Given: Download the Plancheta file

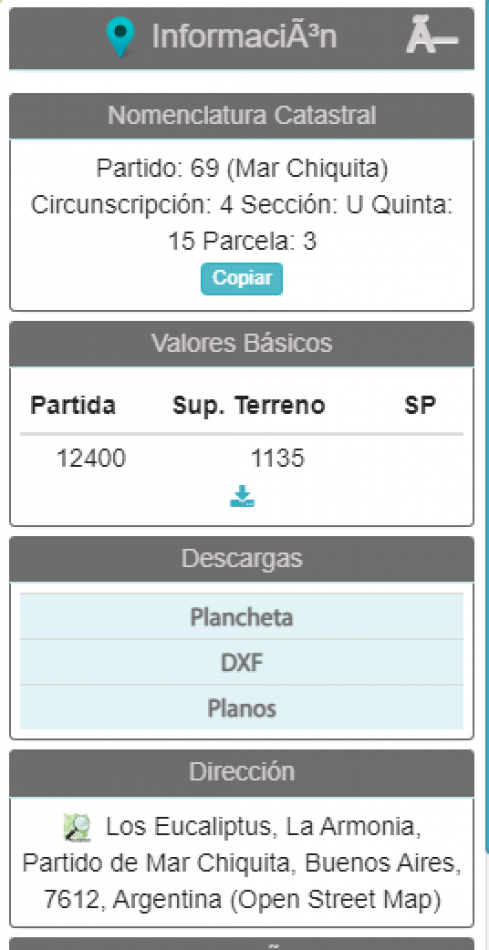Looking at the screenshot, I should [242, 617].
